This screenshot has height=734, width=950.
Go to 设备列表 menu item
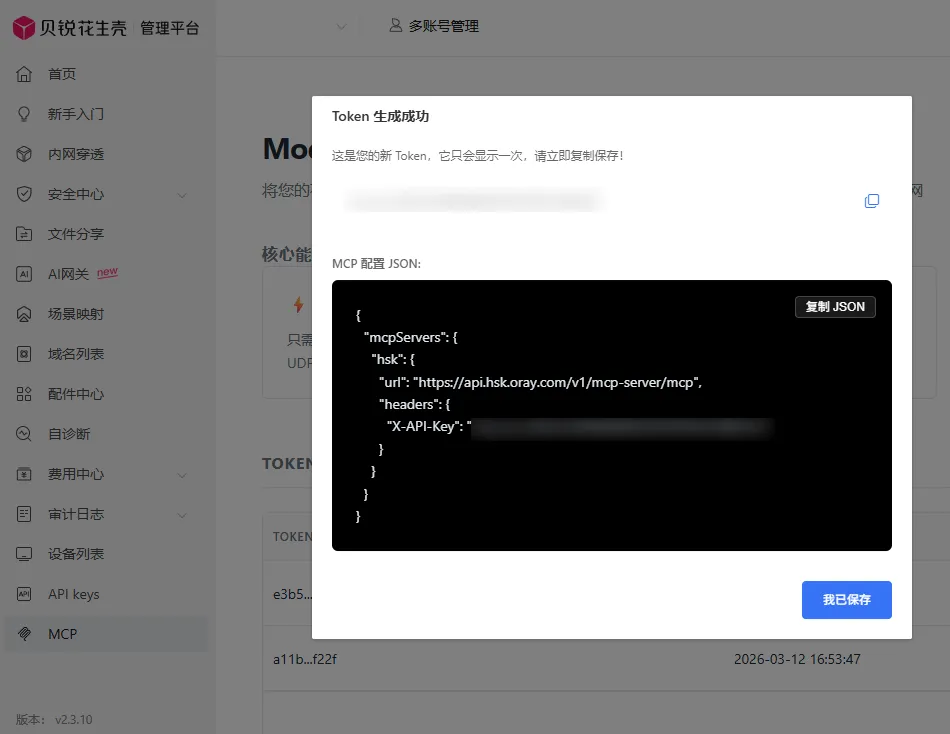click(76, 554)
